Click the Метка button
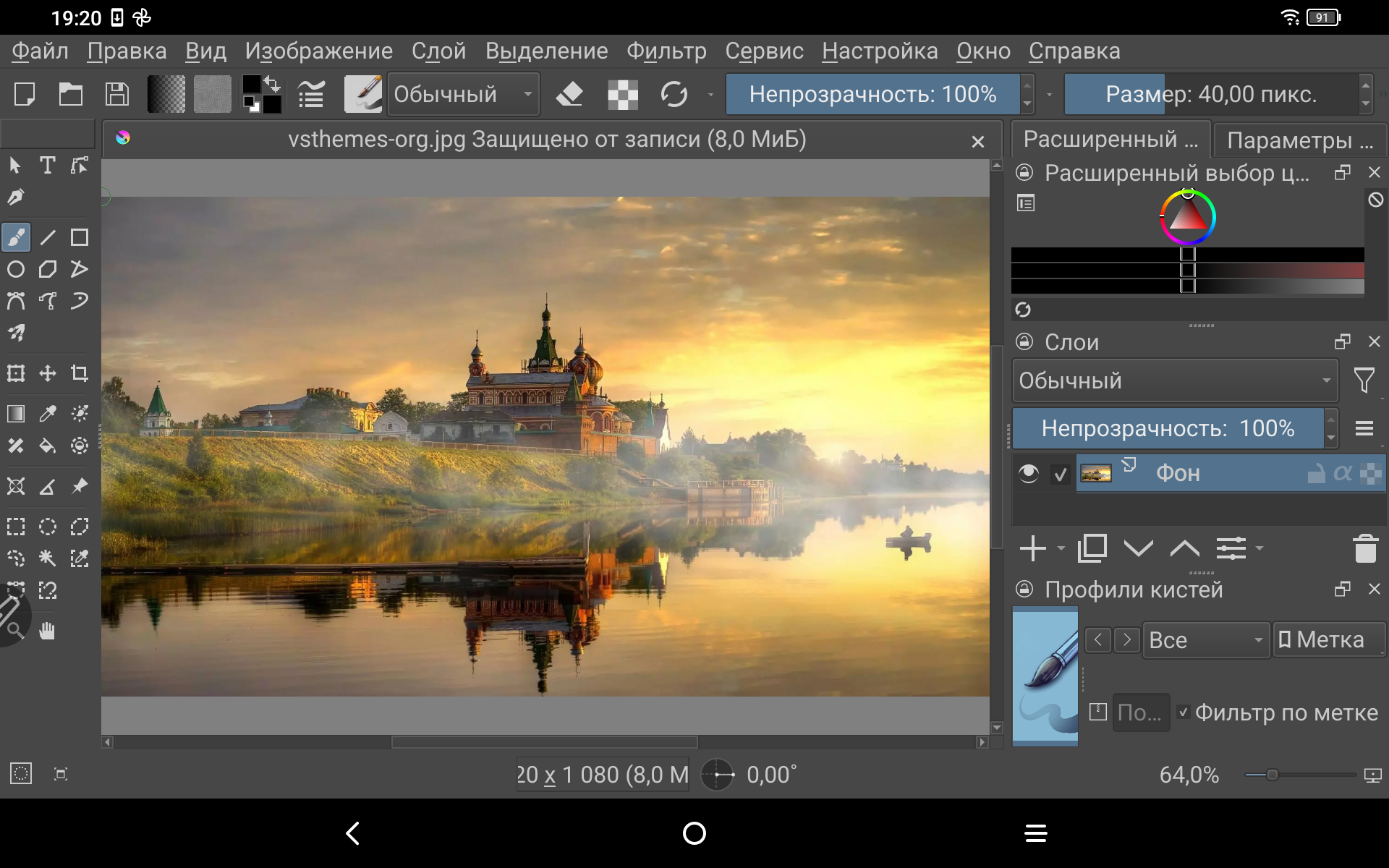Image resolution: width=1389 pixels, height=868 pixels. 1328,640
